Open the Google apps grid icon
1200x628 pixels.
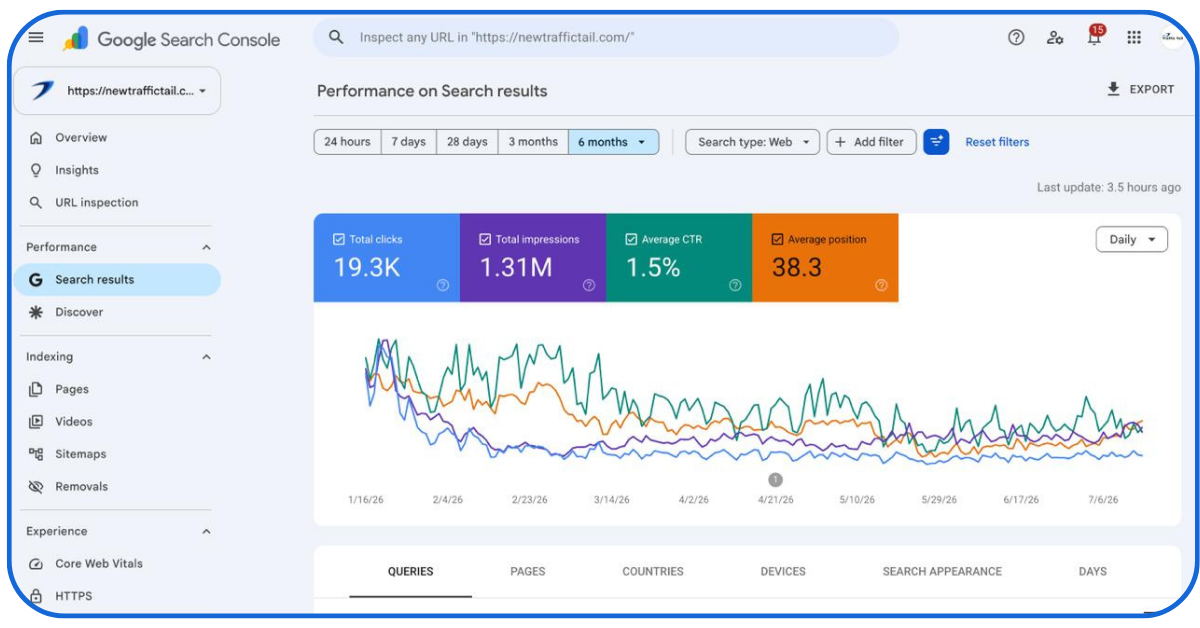point(1133,37)
